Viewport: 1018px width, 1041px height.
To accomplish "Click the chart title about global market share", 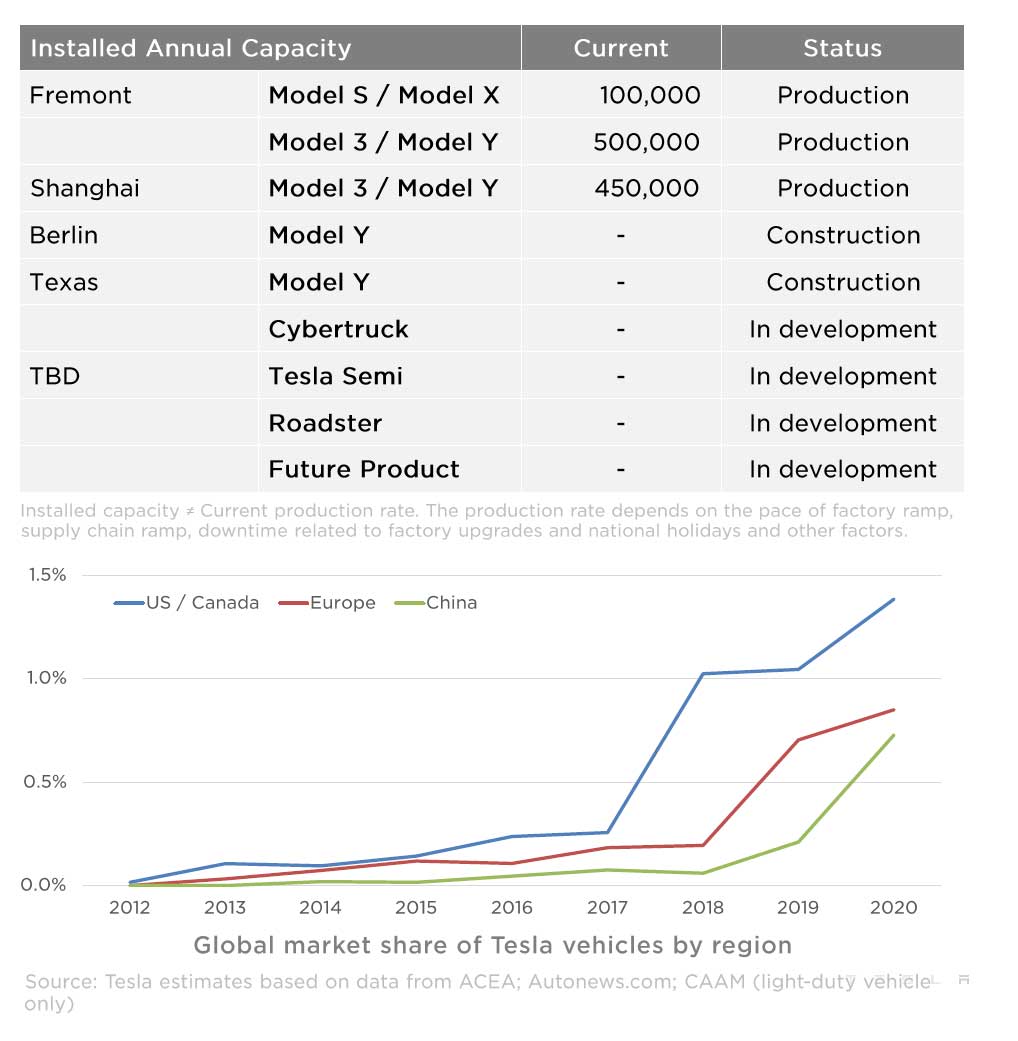I will (492, 945).
